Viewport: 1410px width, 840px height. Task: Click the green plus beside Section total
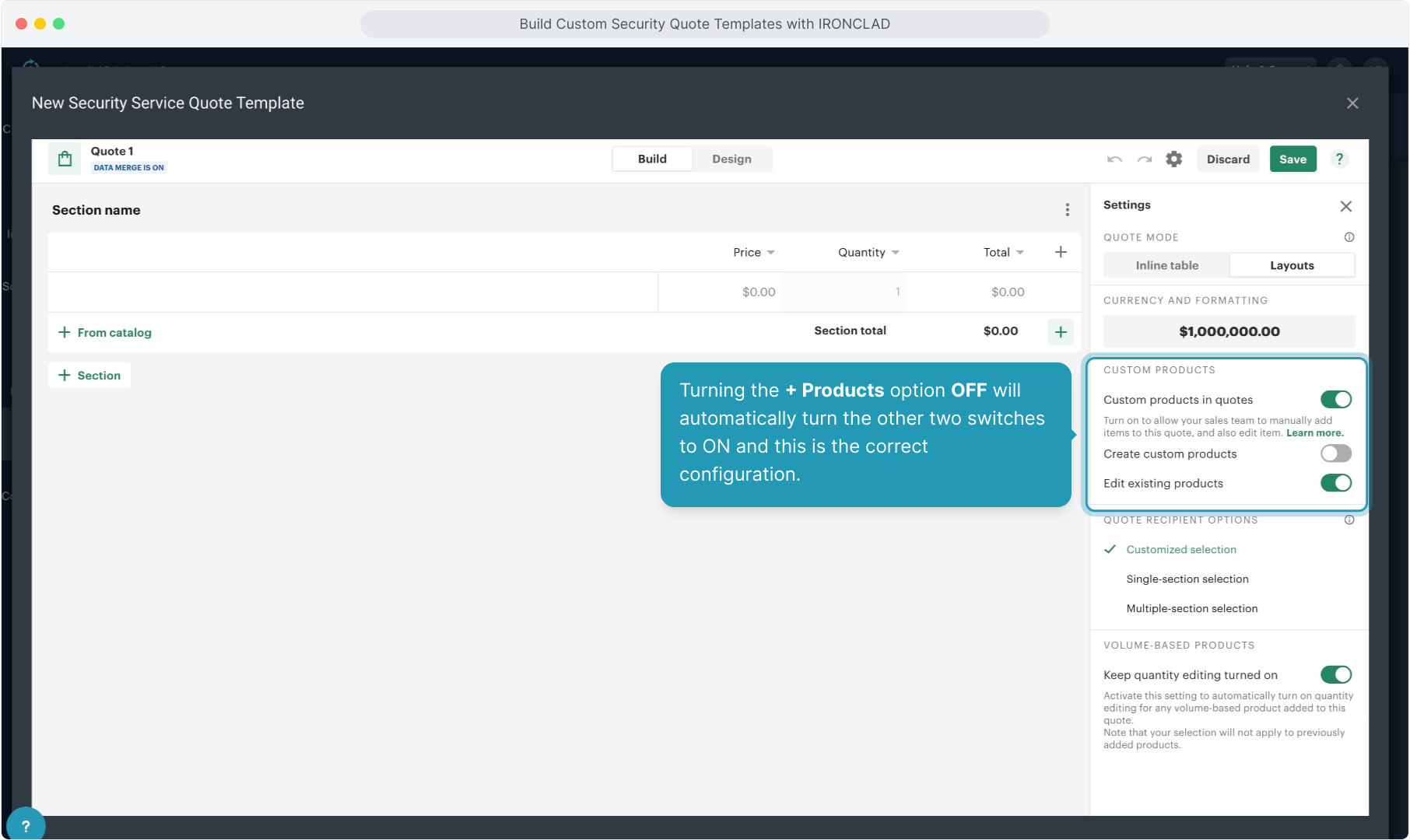click(x=1061, y=332)
